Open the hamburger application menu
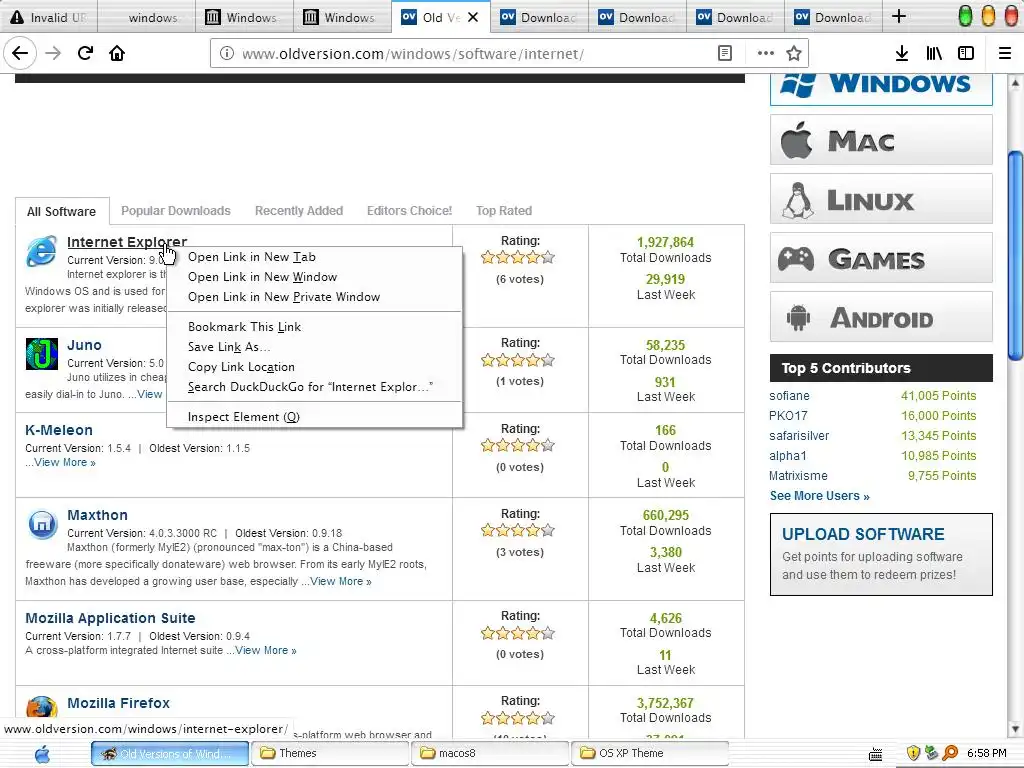This screenshot has height=768, width=1024. pyautogui.click(x=1005, y=54)
